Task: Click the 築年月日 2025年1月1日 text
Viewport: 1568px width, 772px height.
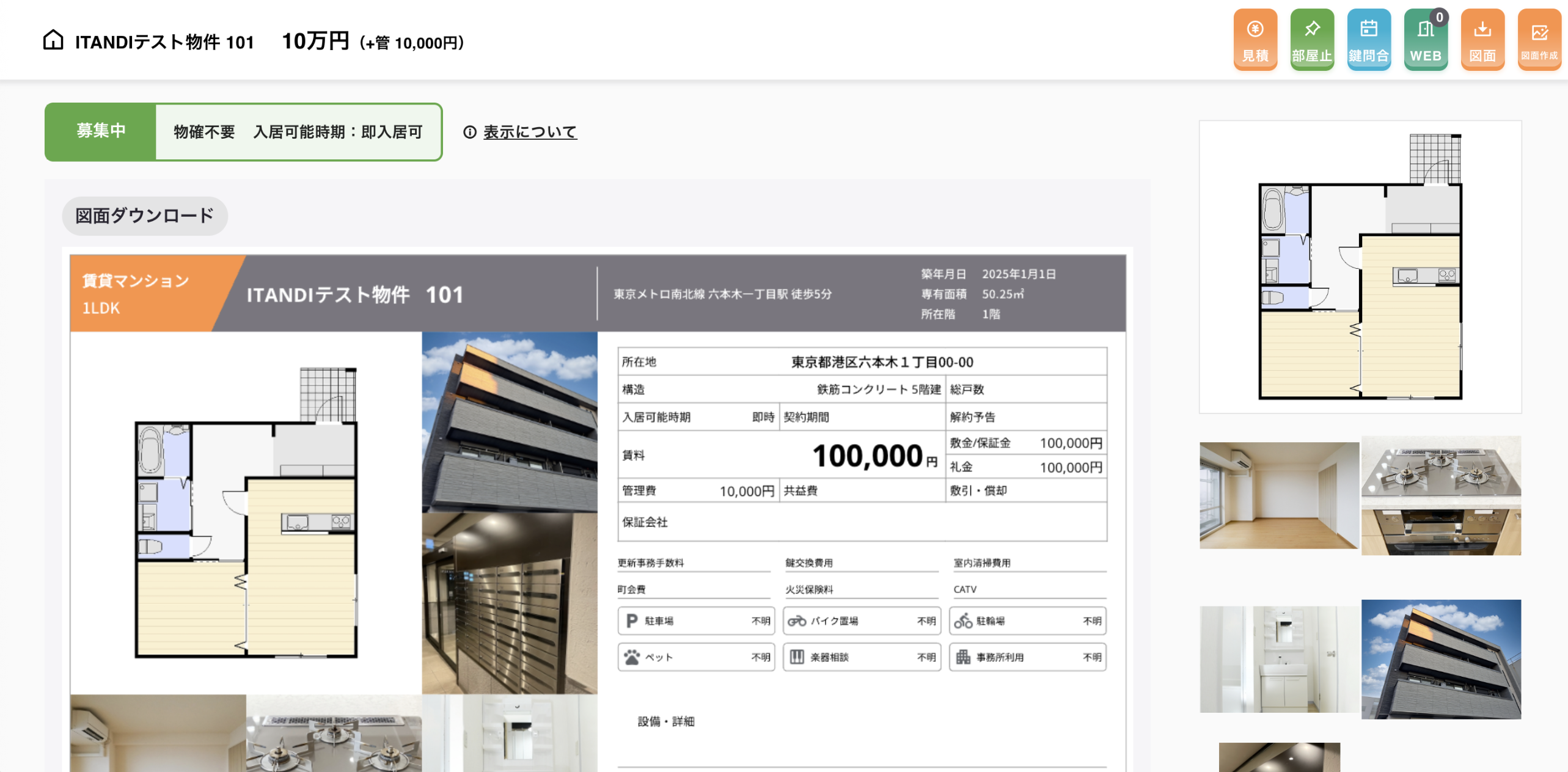Action: [x=988, y=274]
